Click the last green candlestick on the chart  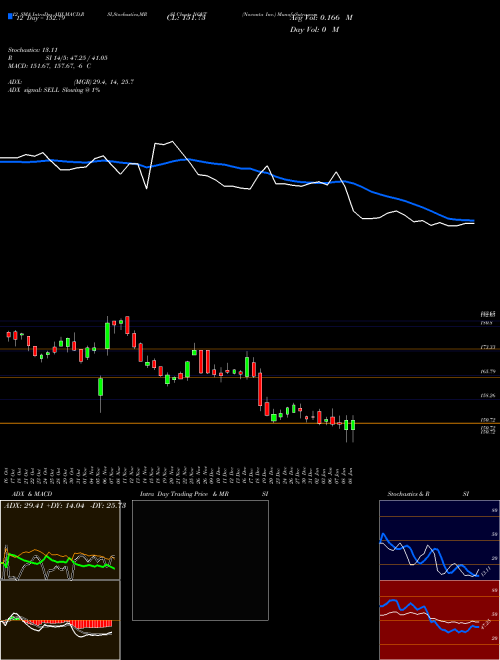pyautogui.click(x=353, y=425)
